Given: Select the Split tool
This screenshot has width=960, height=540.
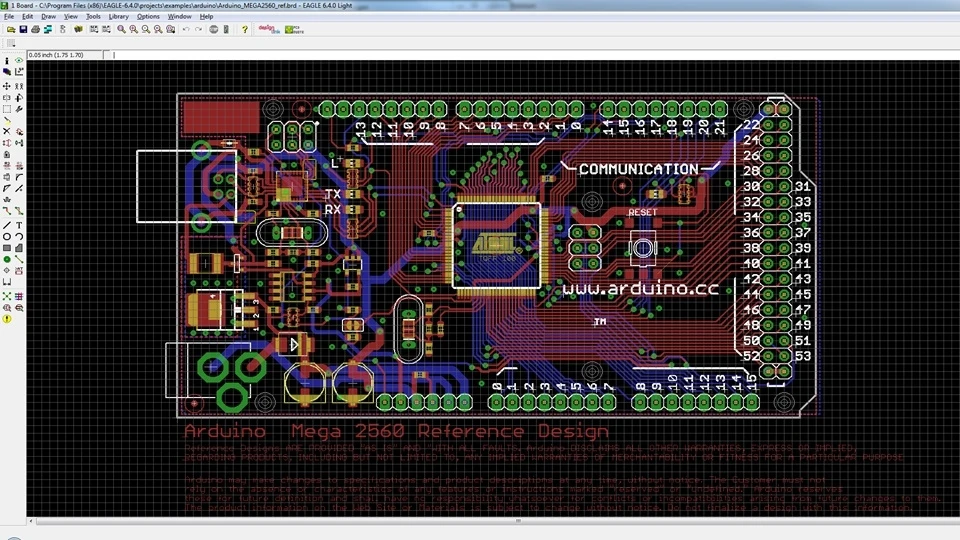Looking at the screenshot, I should coord(7,188).
